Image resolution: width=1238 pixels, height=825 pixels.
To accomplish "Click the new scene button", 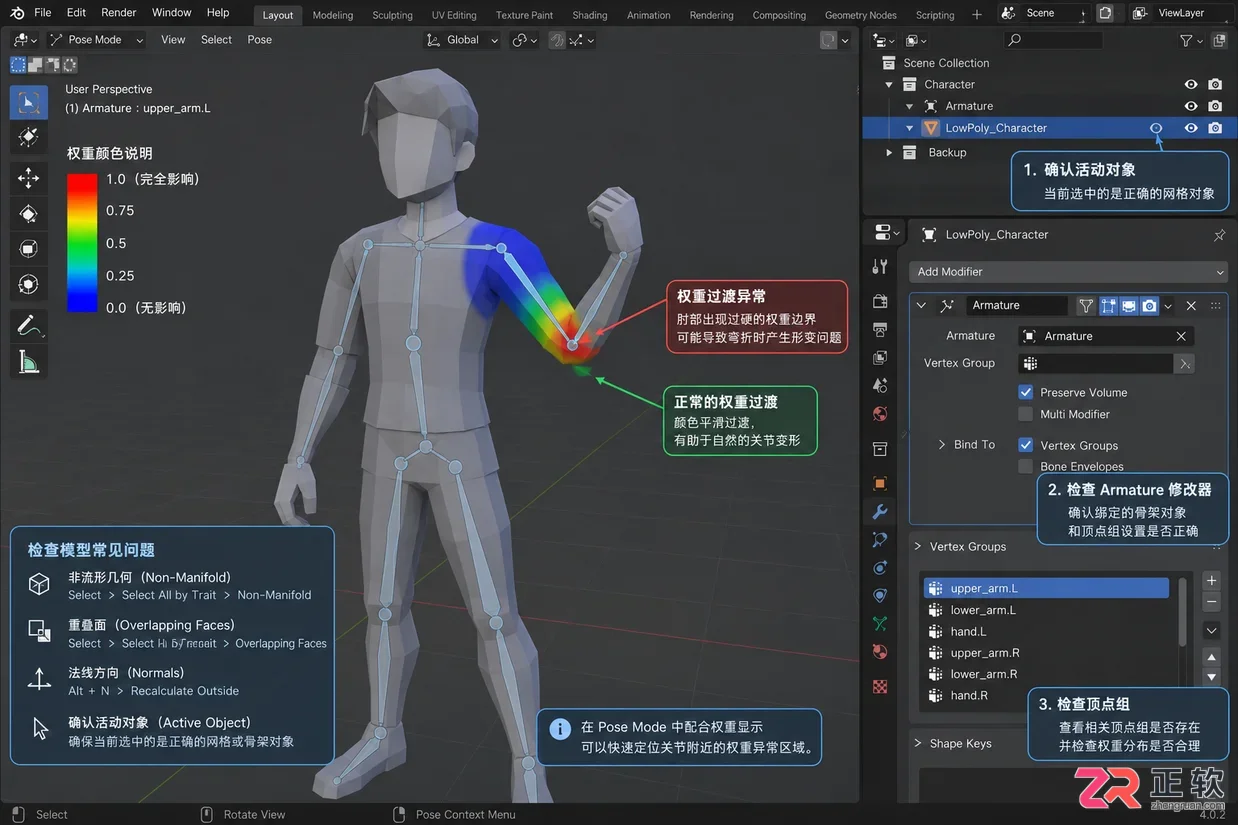I will [x=1105, y=13].
